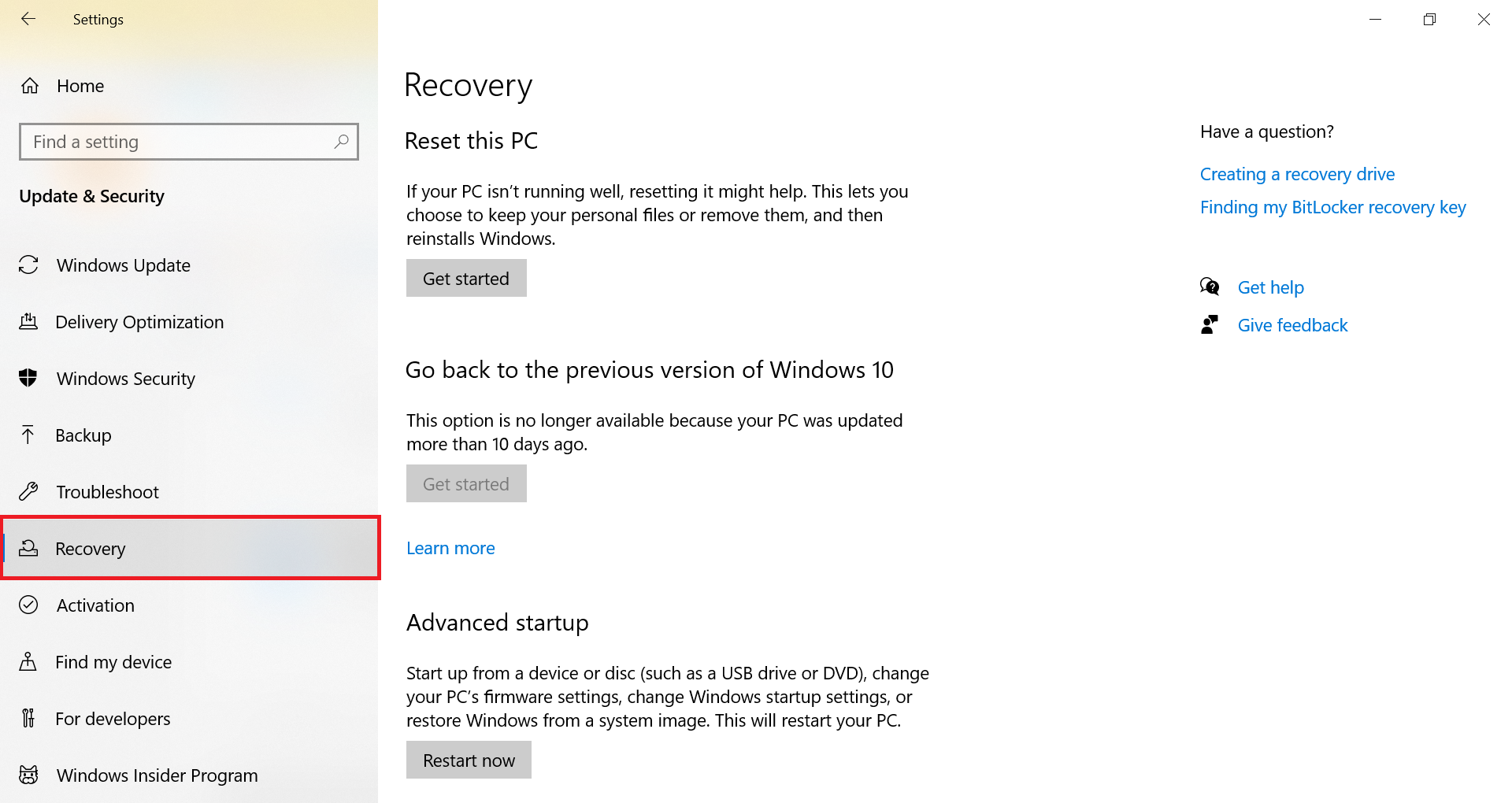Click the Windows Security shield icon
Image resolution: width=1512 pixels, height=803 pixels.
pyautogui.click(x=28, y=379)
